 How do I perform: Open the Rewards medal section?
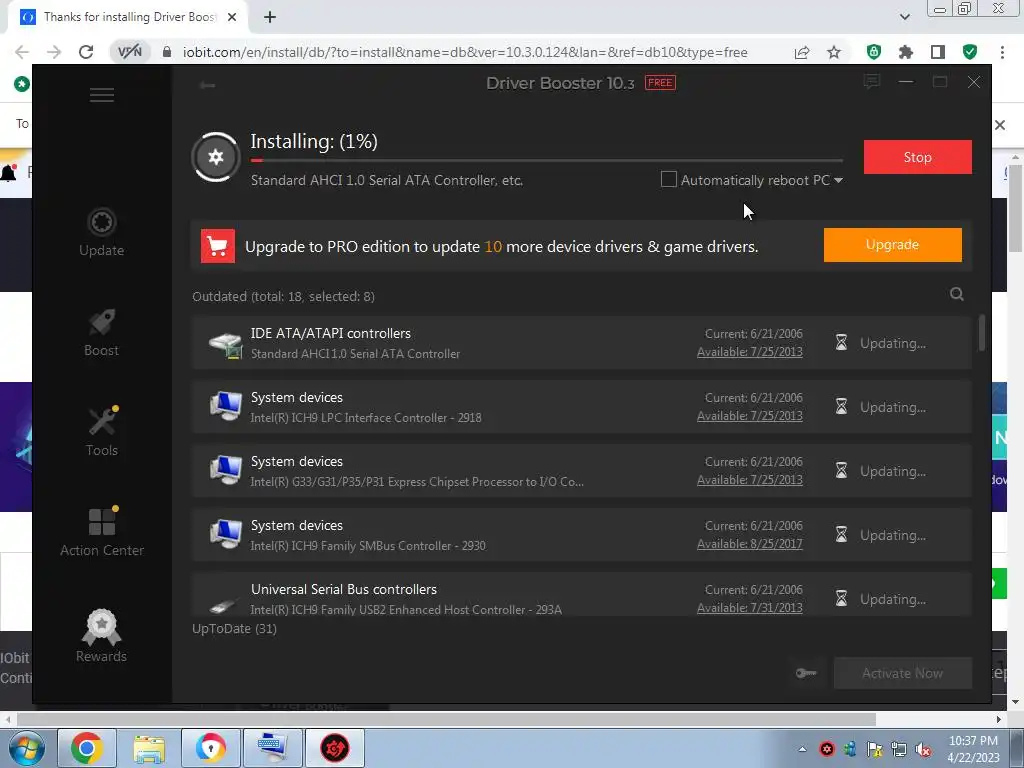tap(101, 635)
